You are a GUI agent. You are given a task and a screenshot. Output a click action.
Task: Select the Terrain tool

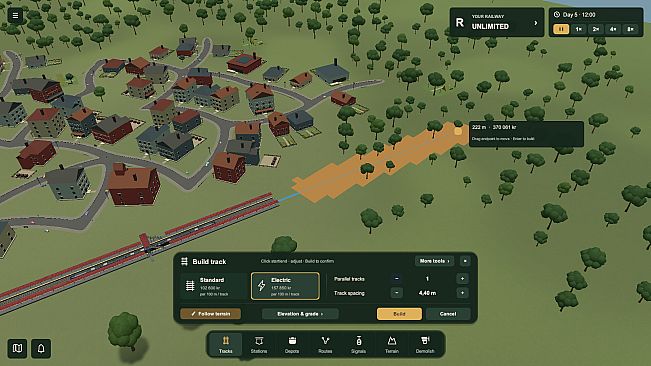[392, 344]
